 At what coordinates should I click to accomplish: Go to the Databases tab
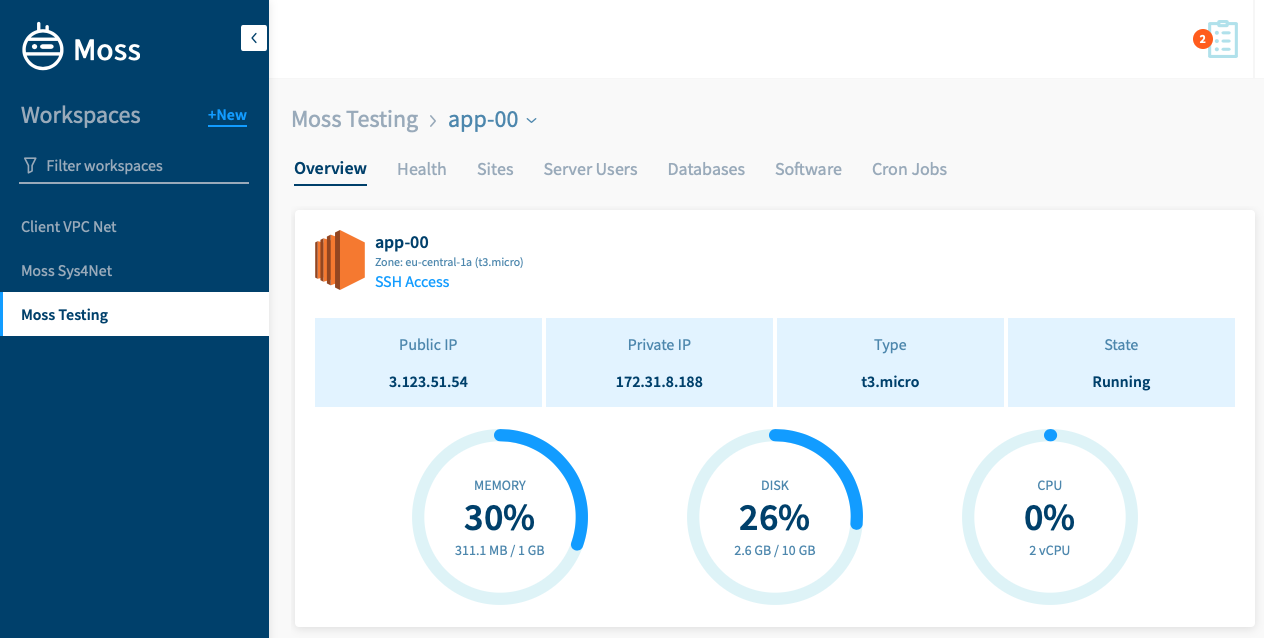(x=706, y=169)
